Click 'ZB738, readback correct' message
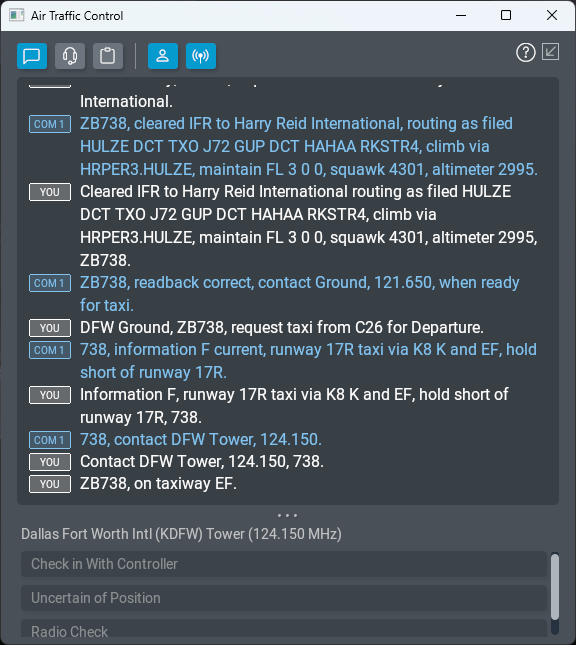This screenshot has height=645, width=576. [300, 294]
